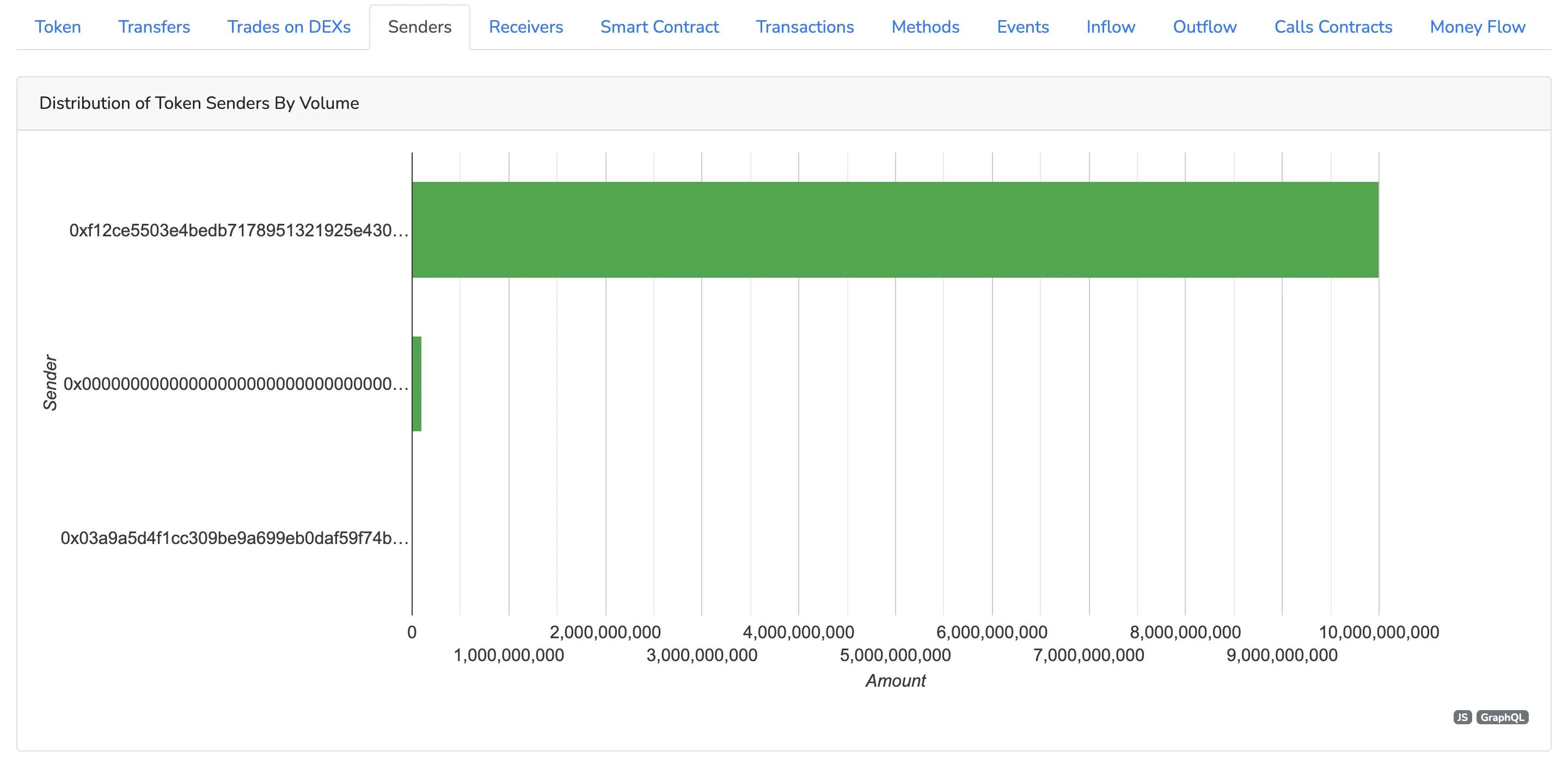Click the large green 0xf12ce5503e bar

[895, 229]
